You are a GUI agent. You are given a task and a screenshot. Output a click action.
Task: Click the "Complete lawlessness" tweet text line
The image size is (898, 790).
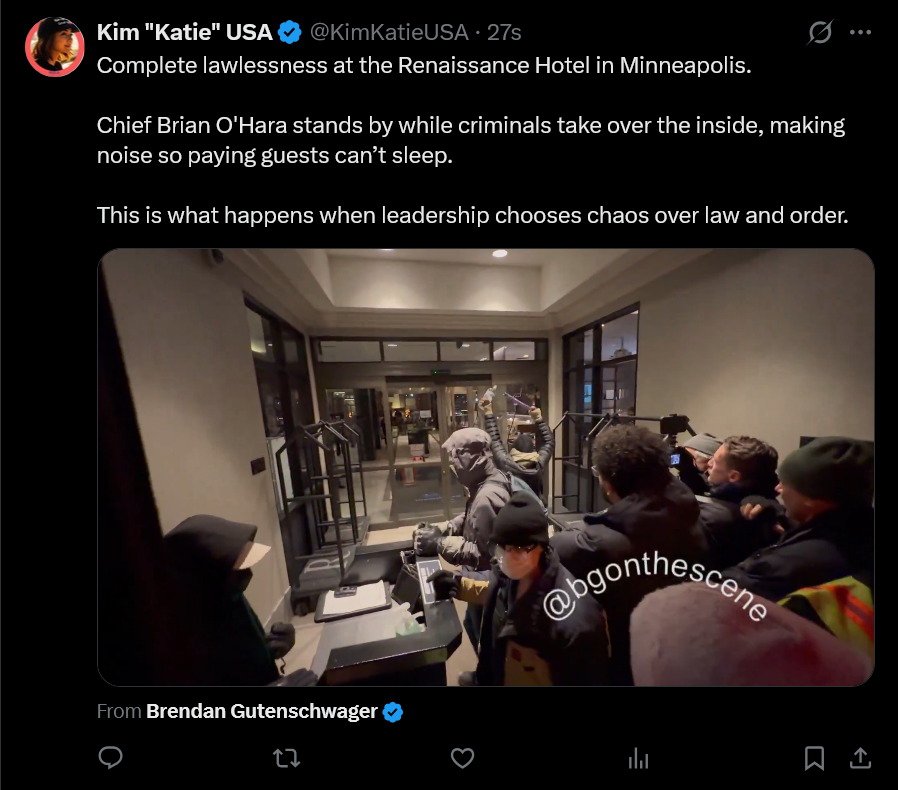point(424,65)
